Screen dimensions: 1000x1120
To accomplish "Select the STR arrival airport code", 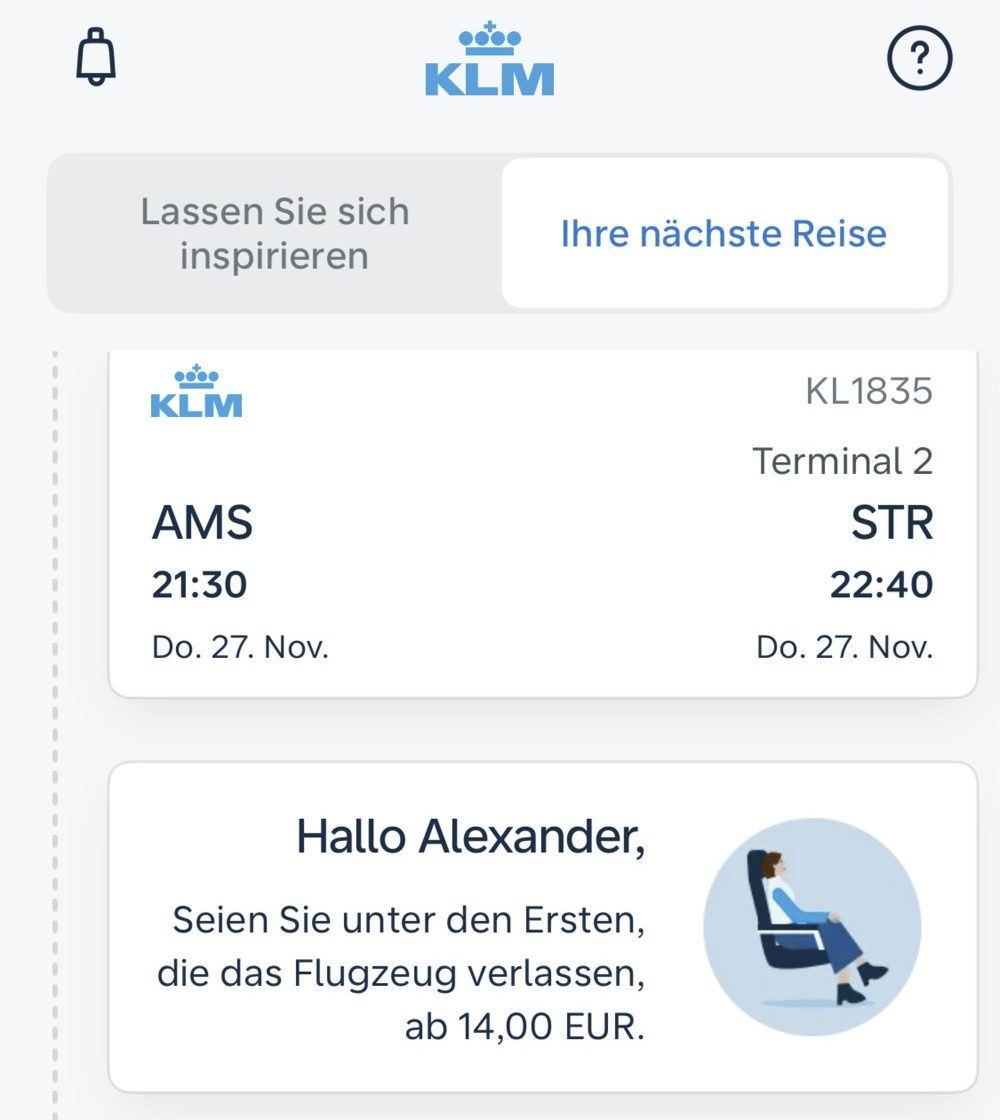I will click(892, 524).
